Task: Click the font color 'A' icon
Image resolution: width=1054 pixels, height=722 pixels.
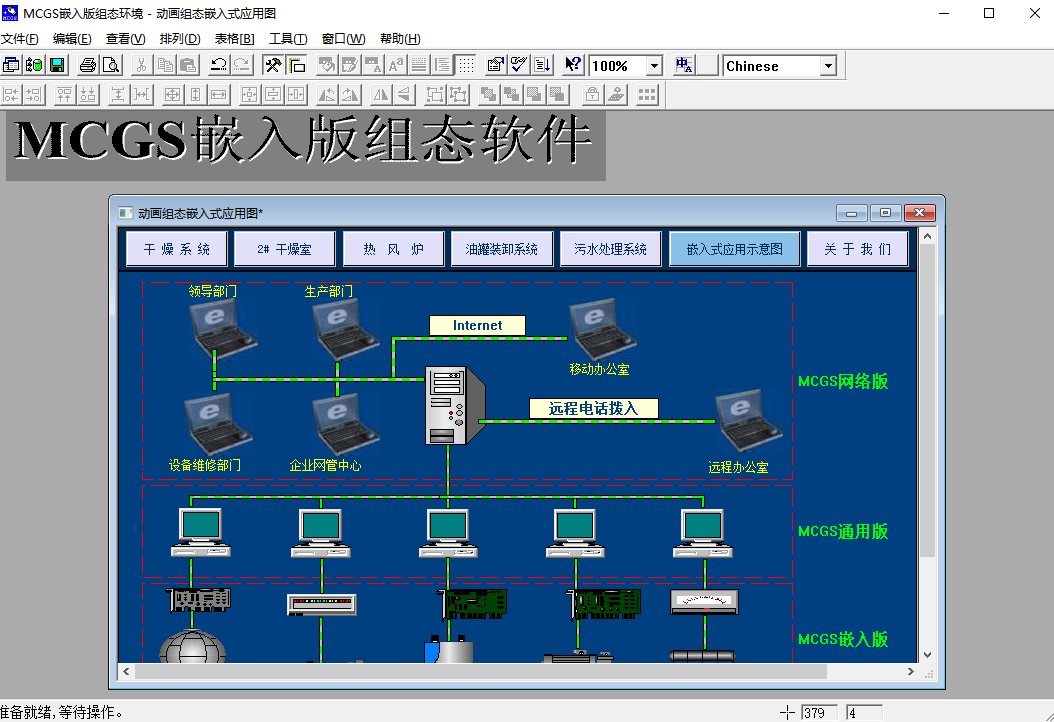Action: pos(372,65)
